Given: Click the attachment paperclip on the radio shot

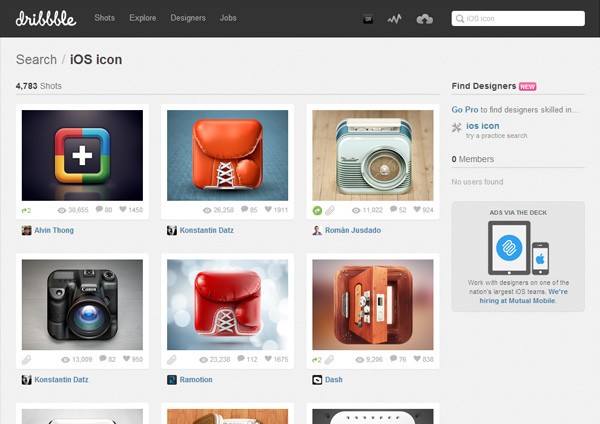Looking at the screenshot, I should click(x=330, y=210).
